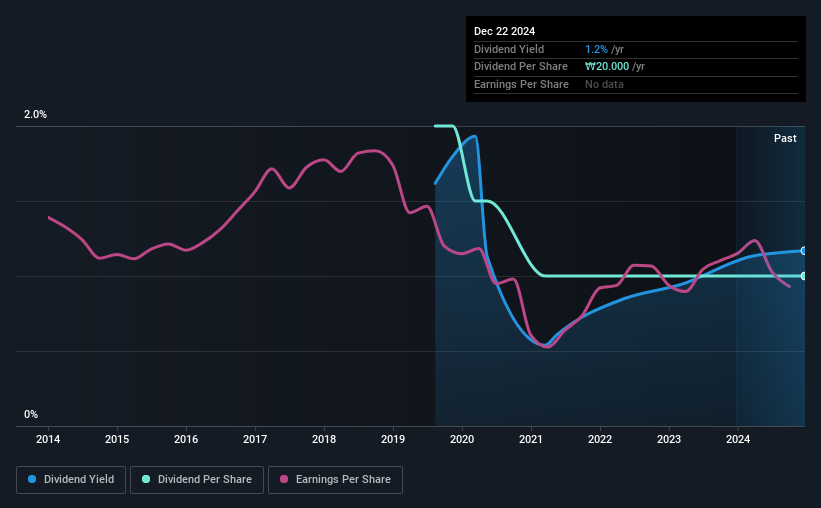Click the 2024 x-axis label
Image resolution: width=821 pixels, height=508 pixels.
pos(738,439)
